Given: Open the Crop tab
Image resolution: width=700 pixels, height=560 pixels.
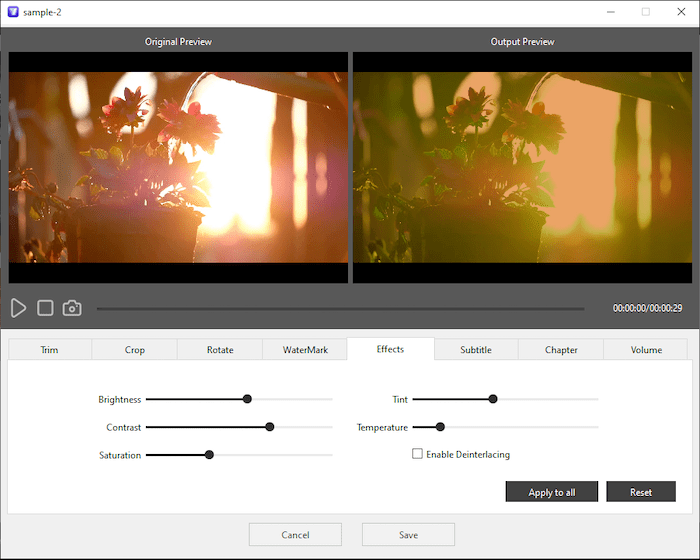Looking at the screenshot, I should (x=135, y=350).
